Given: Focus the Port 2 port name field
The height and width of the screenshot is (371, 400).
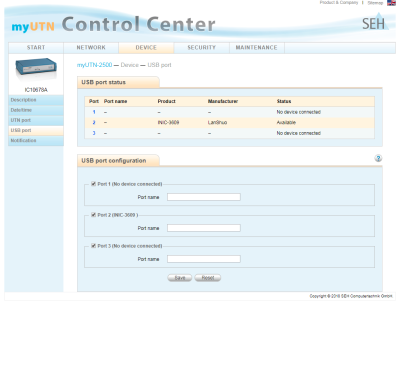Looking at the screenshot, I should click(x=204, y=228).
